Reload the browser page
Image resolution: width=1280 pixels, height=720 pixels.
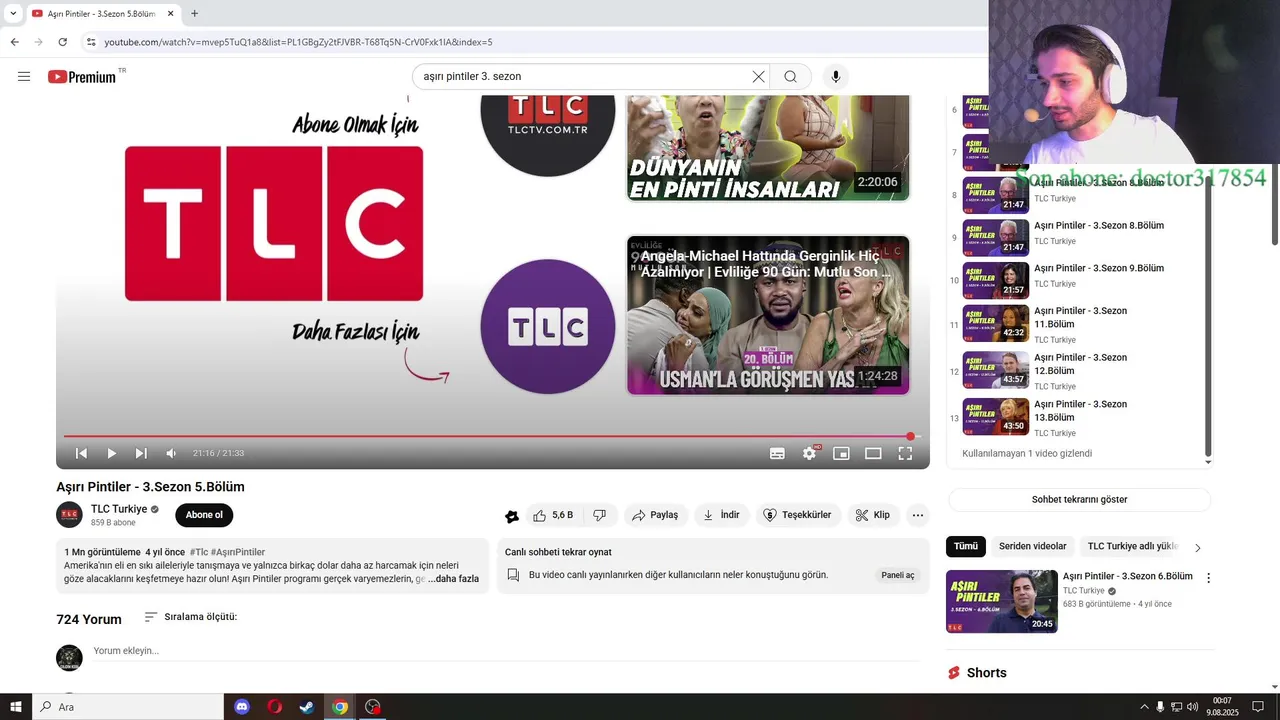(62, 42)
